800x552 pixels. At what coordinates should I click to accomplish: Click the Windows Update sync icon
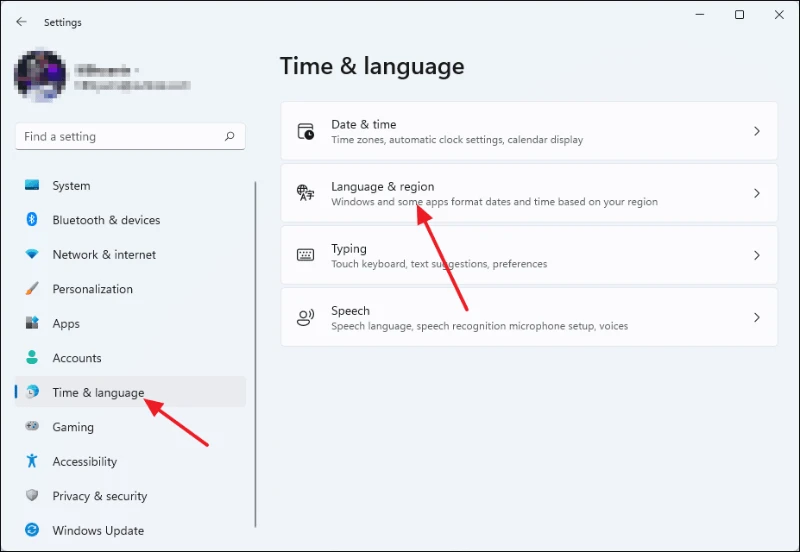tap(32, 530)
